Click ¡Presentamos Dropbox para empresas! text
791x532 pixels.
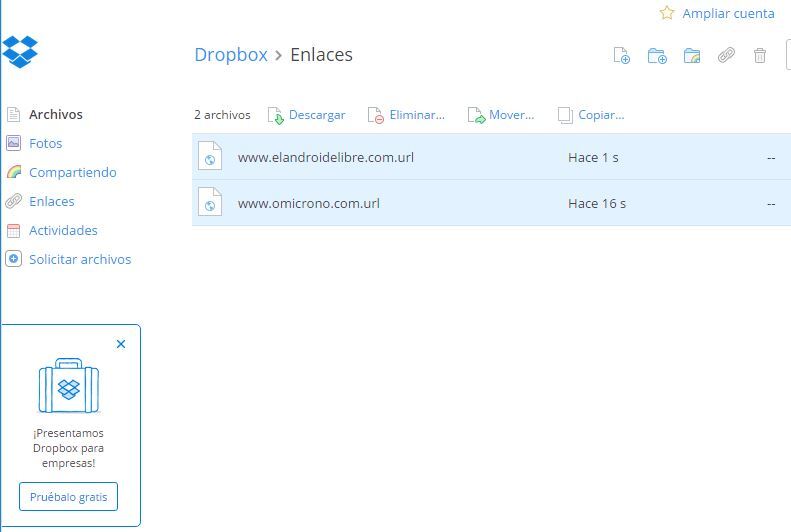pos(69,448)
